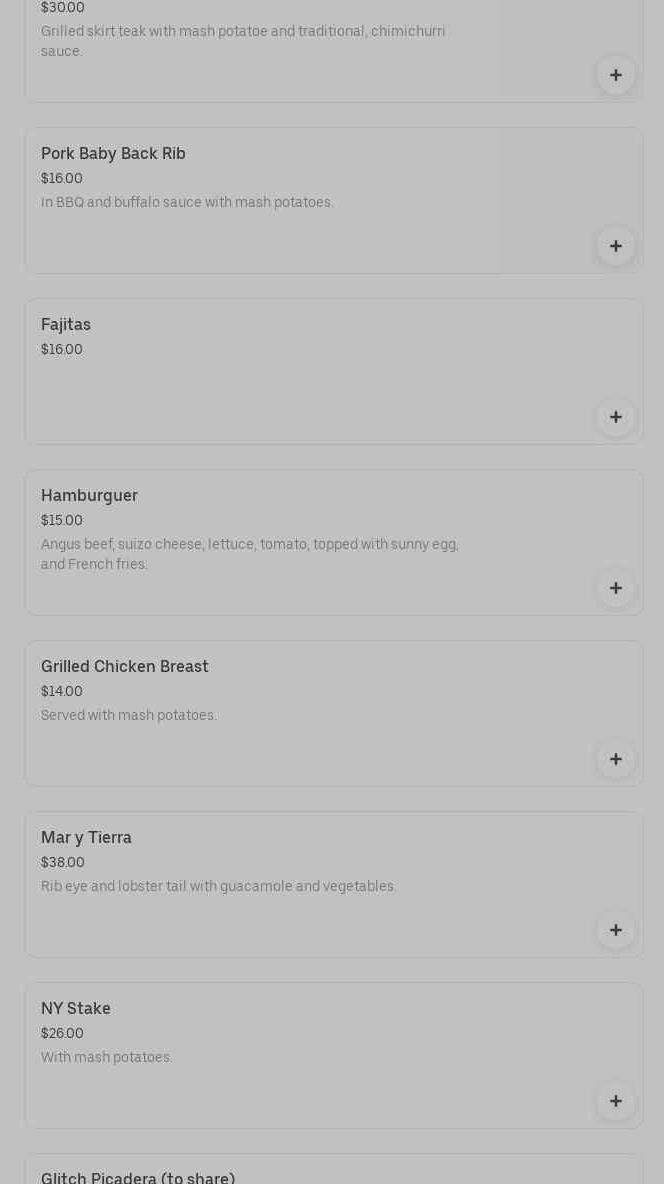
Task: Add Grilled Chicken Breast to order
Action: coord(615,759)
